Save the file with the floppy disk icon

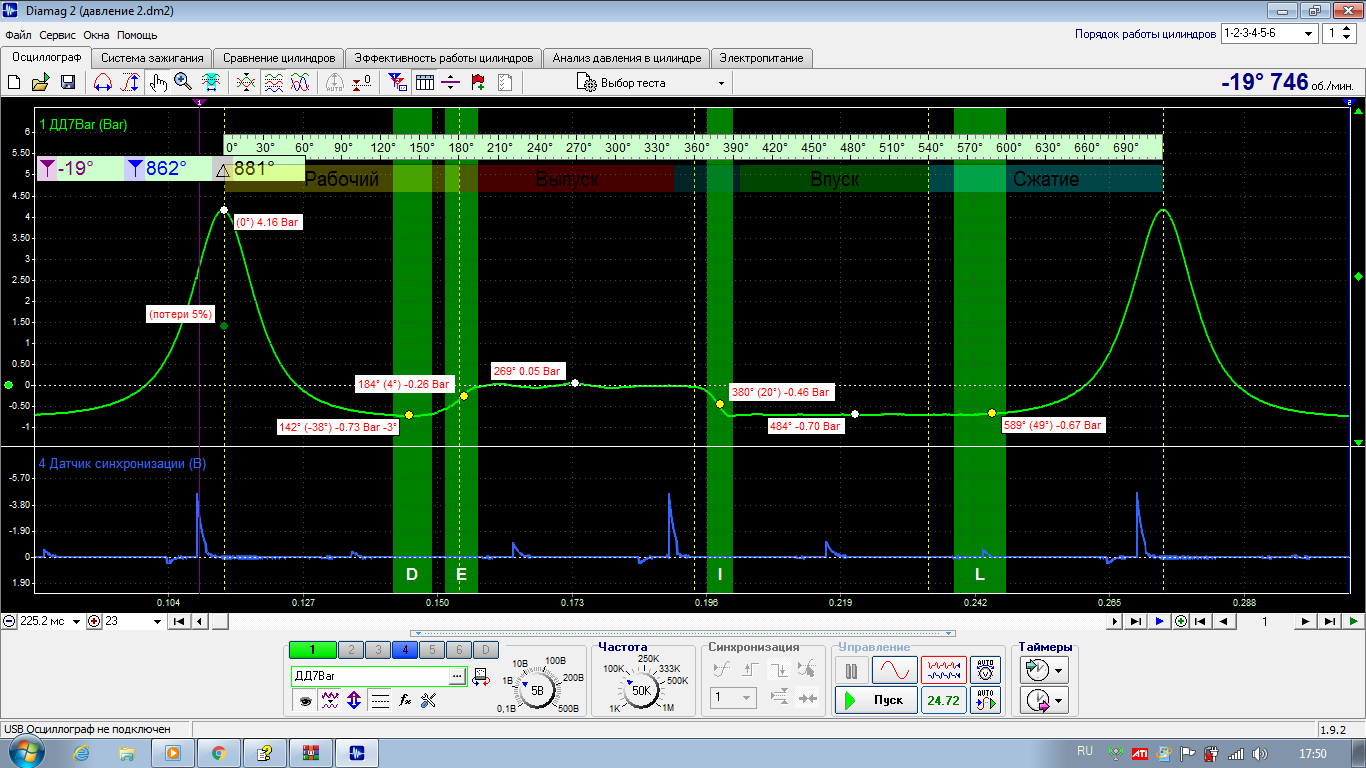point(68,83)
